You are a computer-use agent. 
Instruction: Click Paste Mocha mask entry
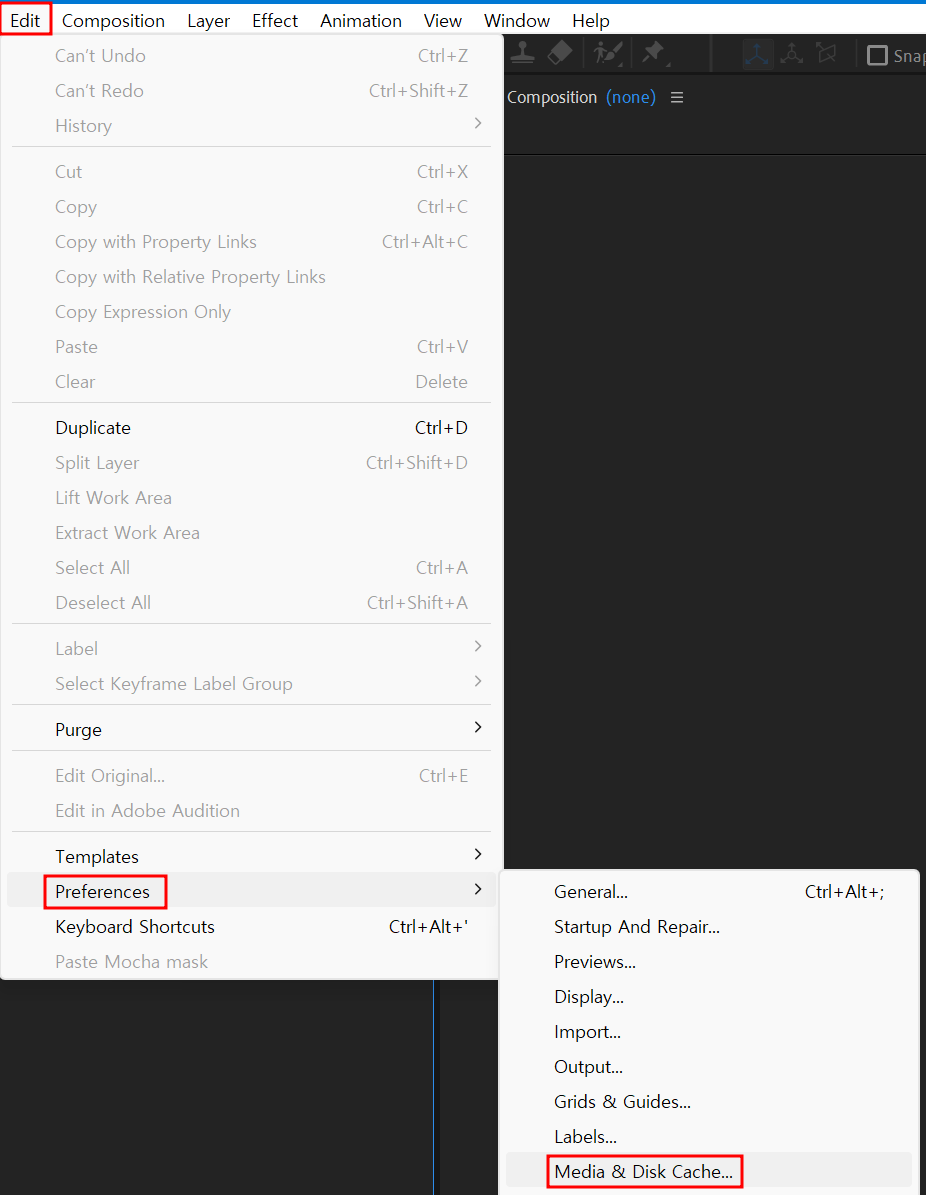(252, 962)
